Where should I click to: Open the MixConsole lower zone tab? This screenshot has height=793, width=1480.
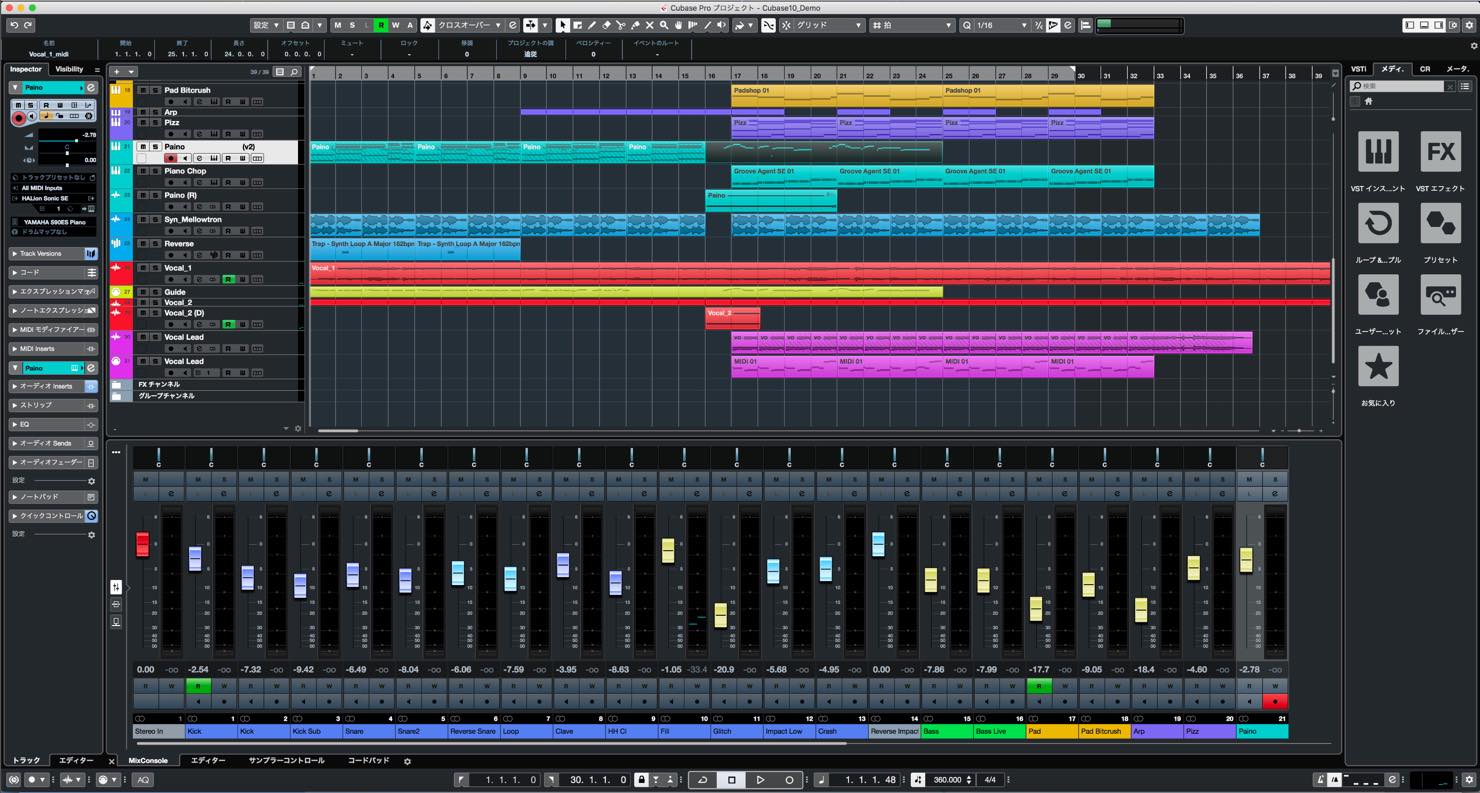148,761
